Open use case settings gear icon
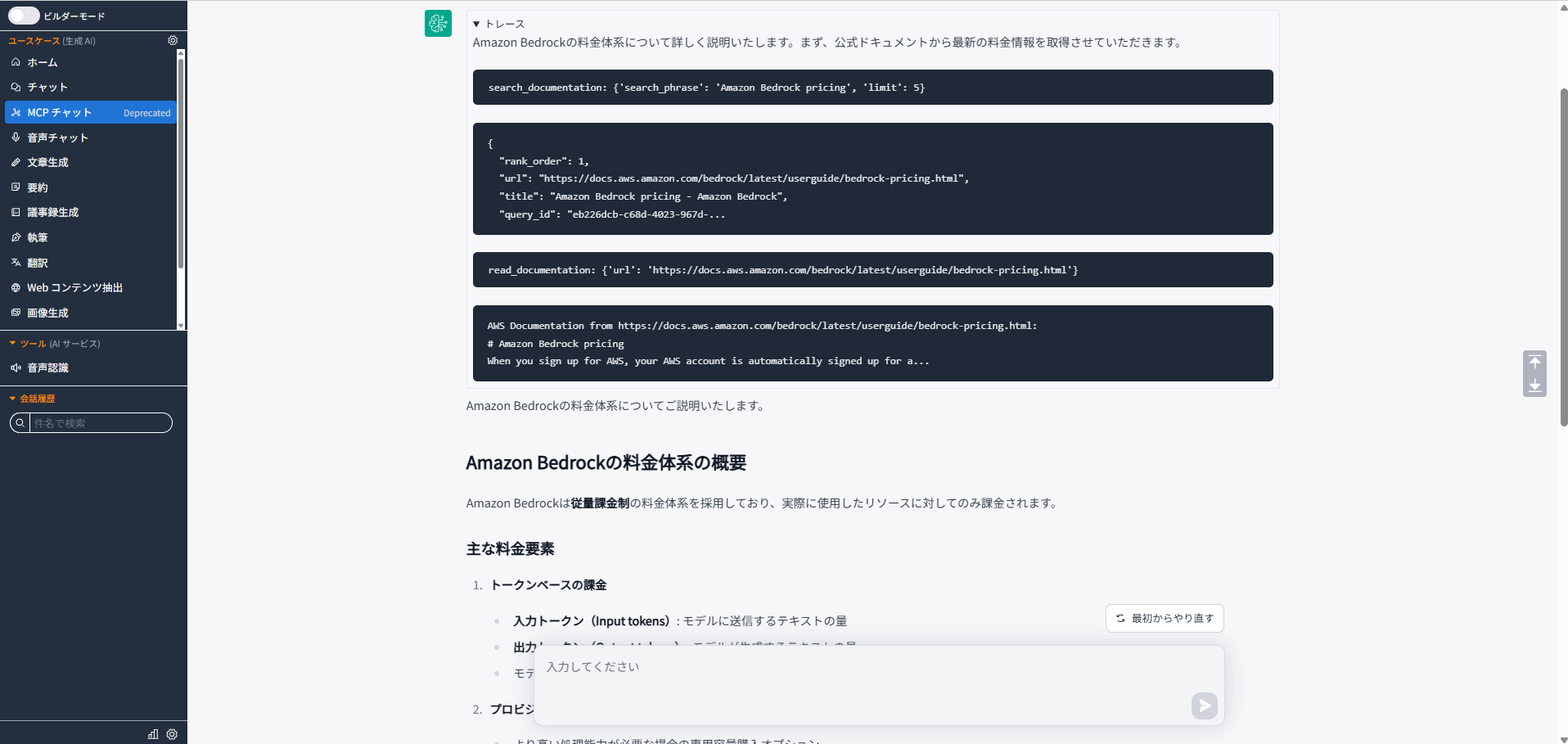Viewport: 1568px width, 744px height. (x=173, y=40)
